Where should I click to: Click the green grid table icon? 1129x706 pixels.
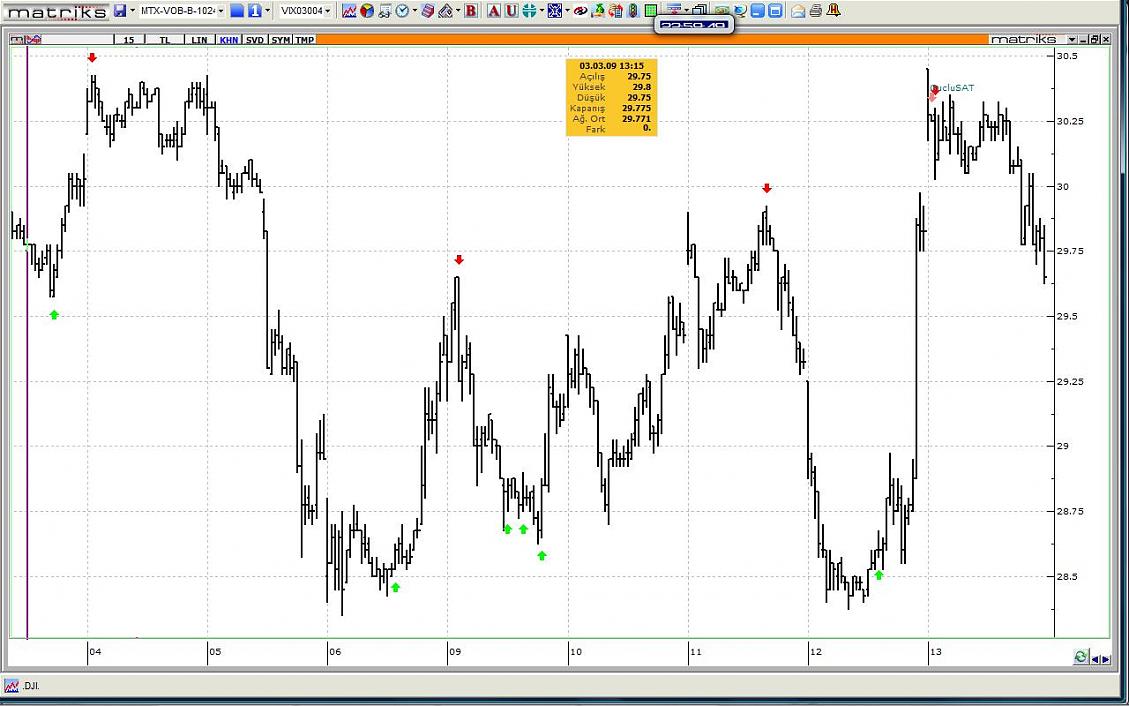click(x=651, y=11)
